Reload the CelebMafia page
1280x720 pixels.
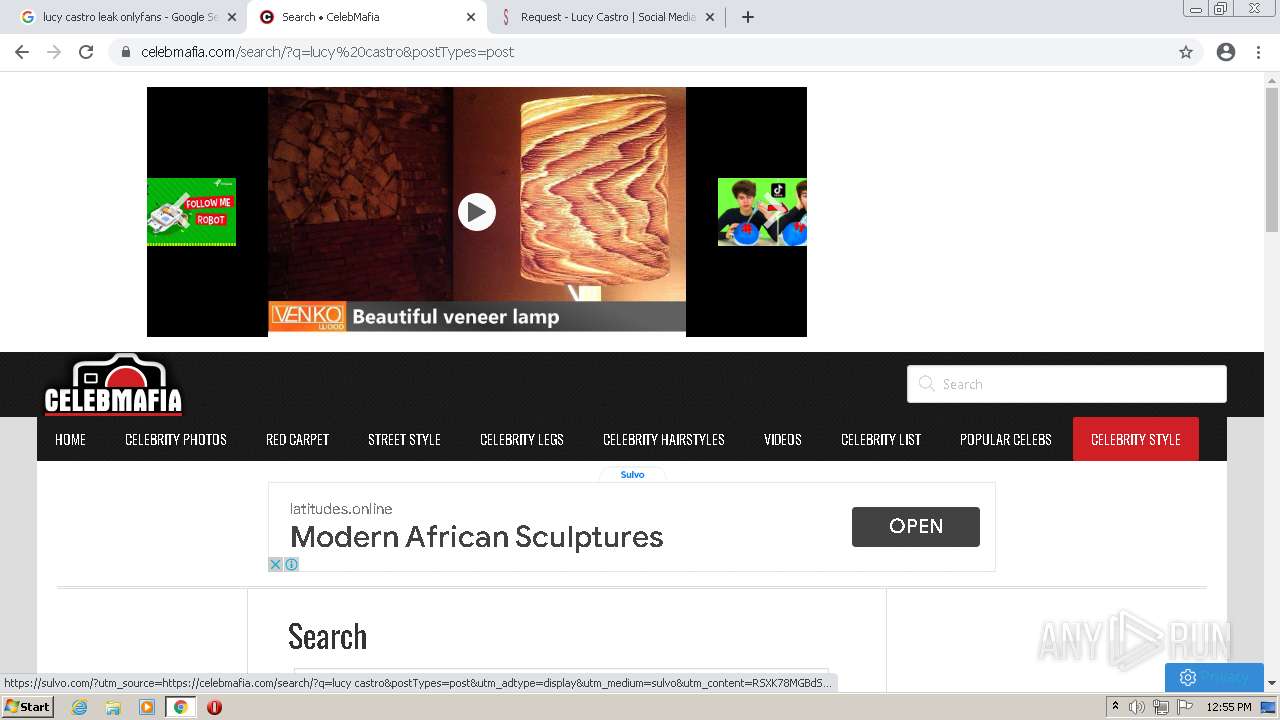coord(86,52)
